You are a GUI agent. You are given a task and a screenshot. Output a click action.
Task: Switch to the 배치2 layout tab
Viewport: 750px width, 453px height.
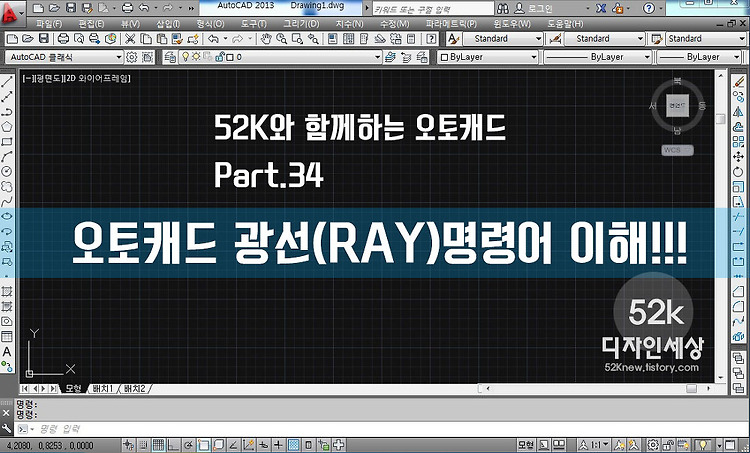(134, 388)
